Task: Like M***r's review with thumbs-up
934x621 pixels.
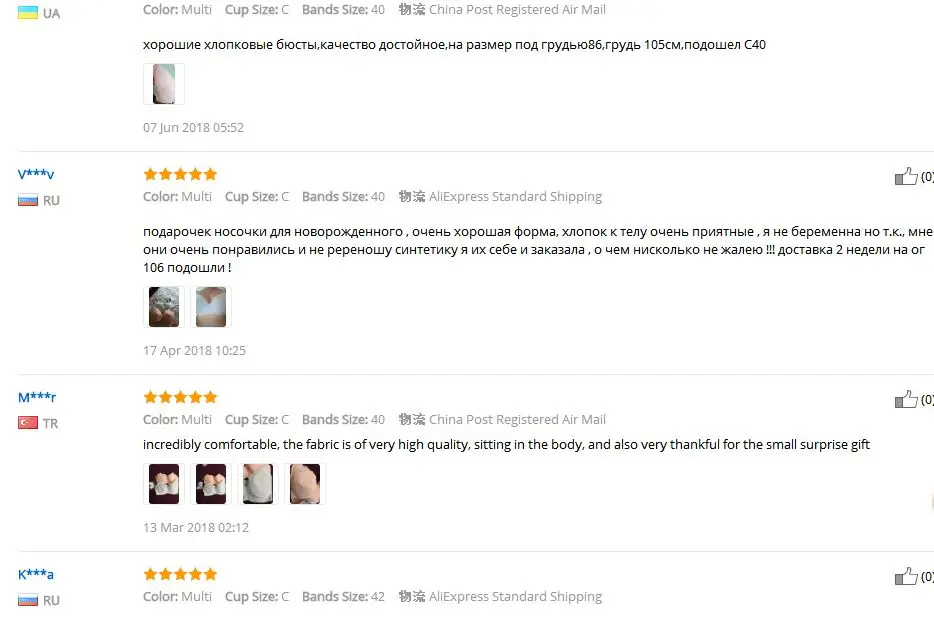Action: pos(906,399)
